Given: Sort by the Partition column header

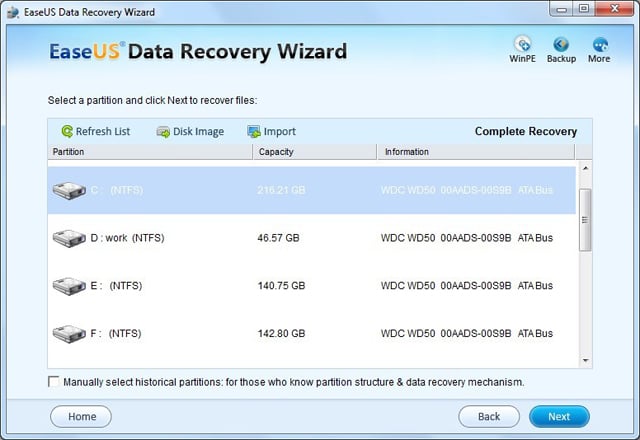Looking at the screenshot, I should point(150,152).
